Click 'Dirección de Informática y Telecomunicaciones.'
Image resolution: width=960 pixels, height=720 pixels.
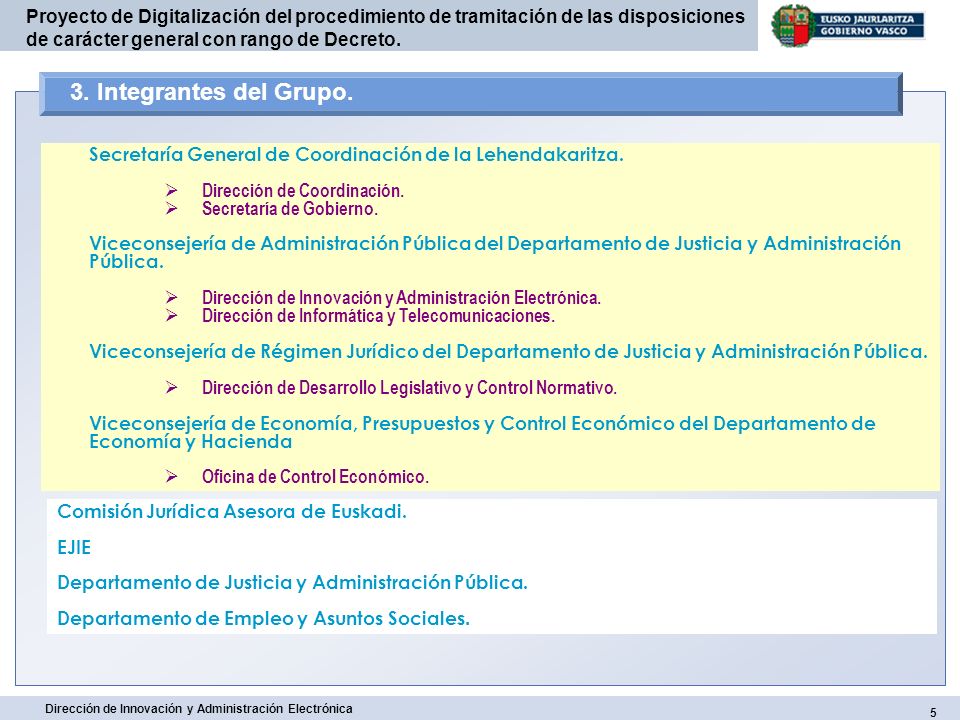coord(378,316)
